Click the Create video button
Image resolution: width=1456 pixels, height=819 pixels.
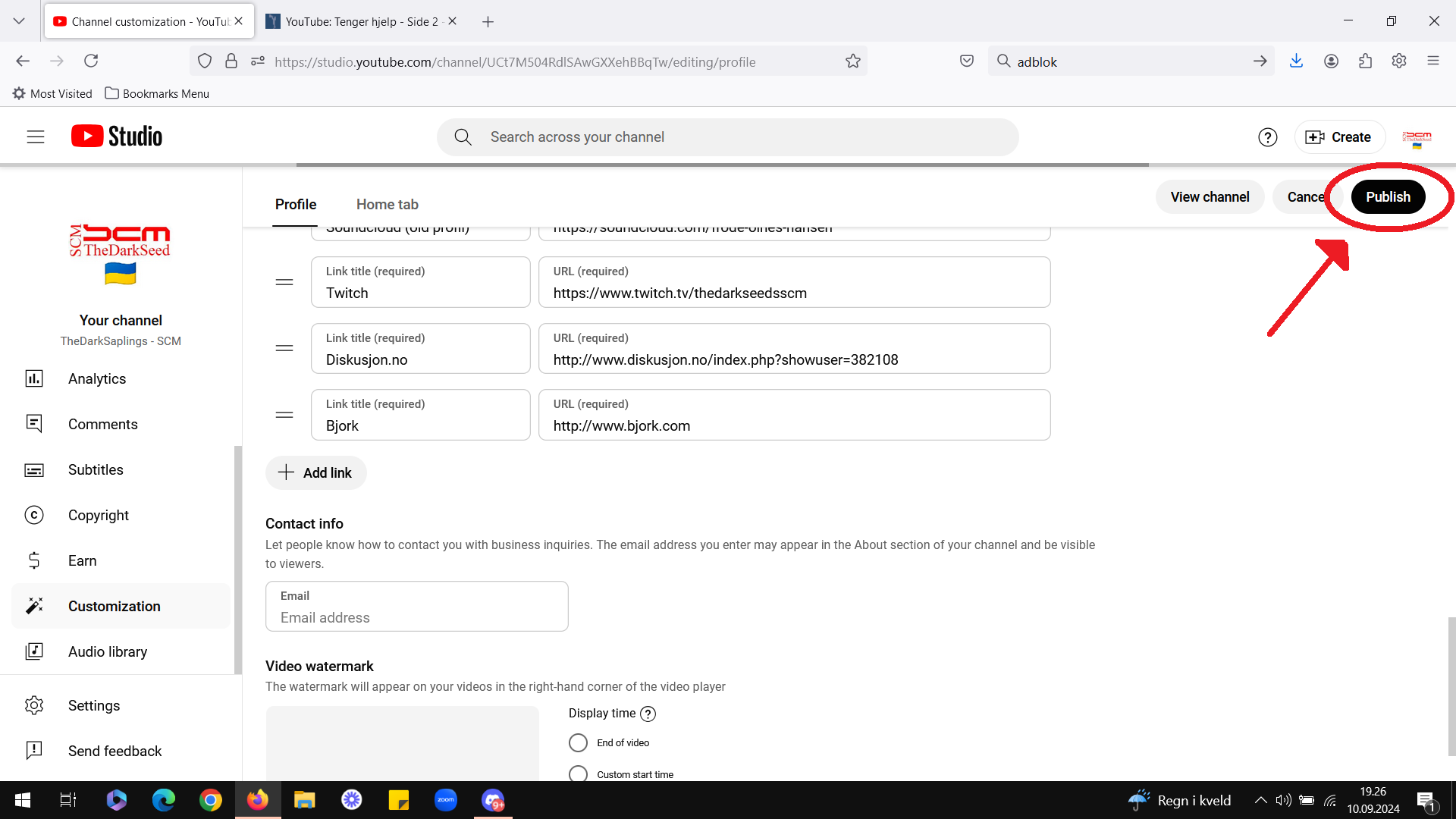(1339, 137)
